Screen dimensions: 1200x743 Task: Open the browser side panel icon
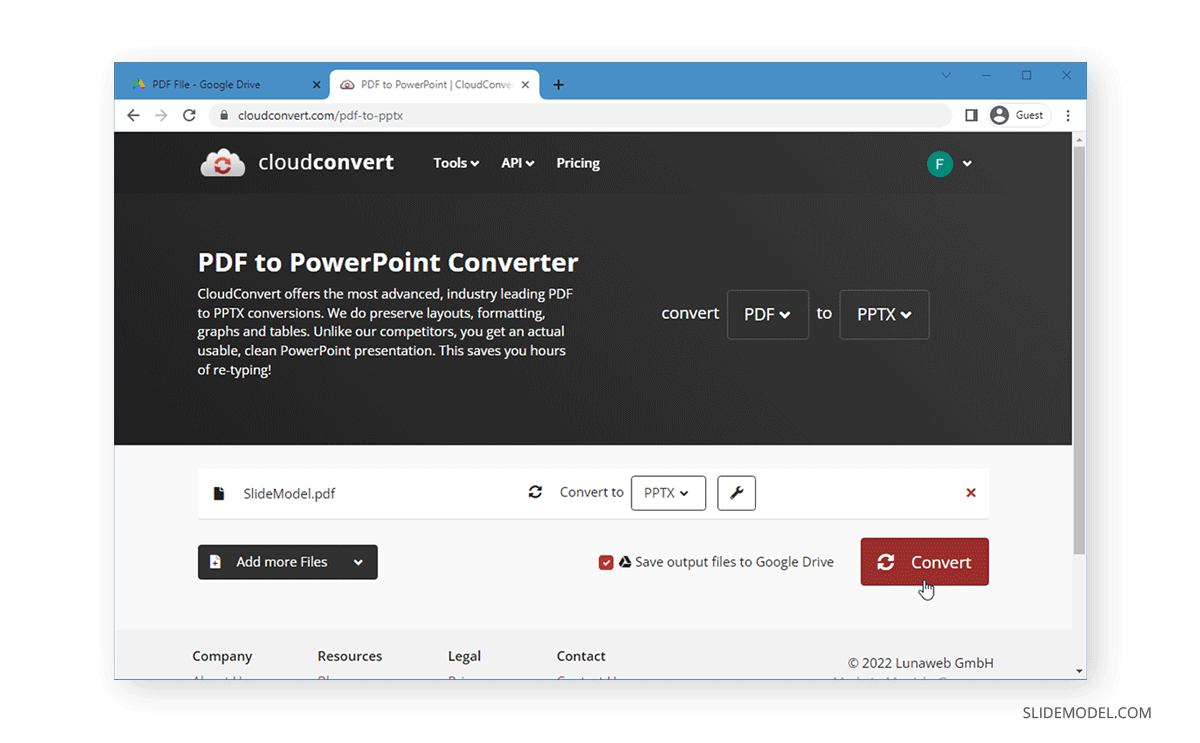click(x=971, y=115)
